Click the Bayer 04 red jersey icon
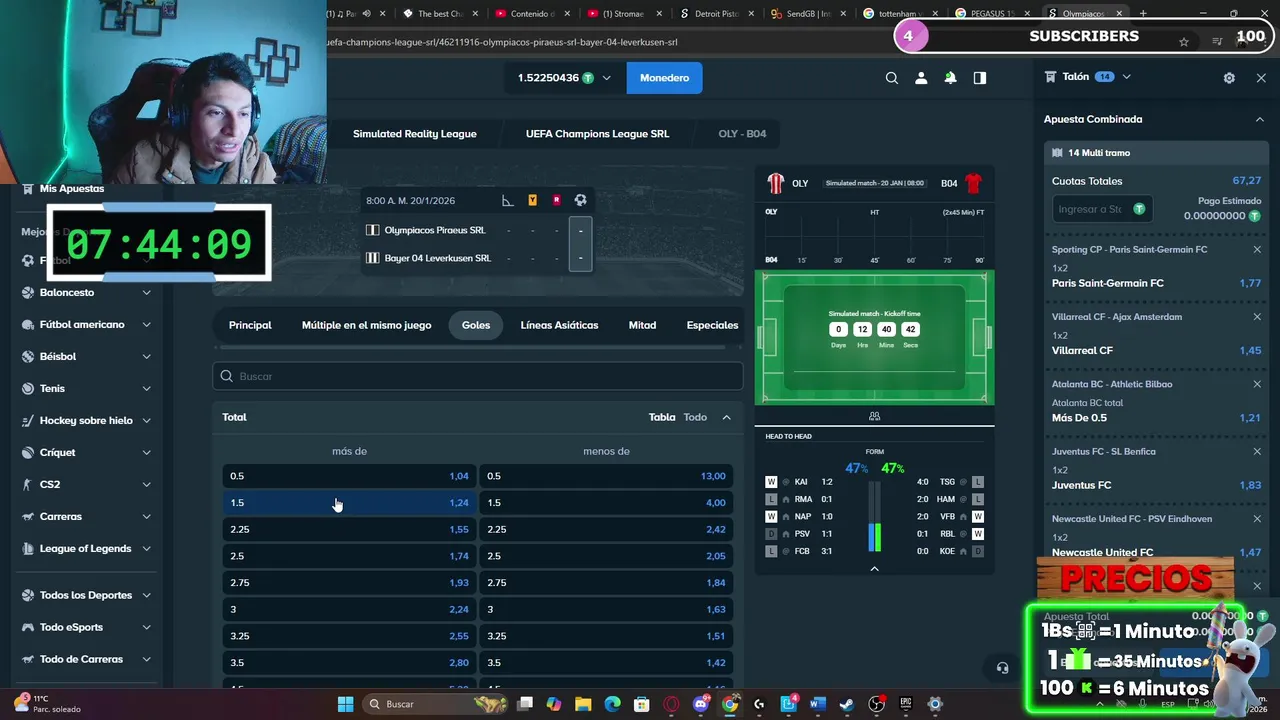This screenshot has height=720, width=1280. 973,183
